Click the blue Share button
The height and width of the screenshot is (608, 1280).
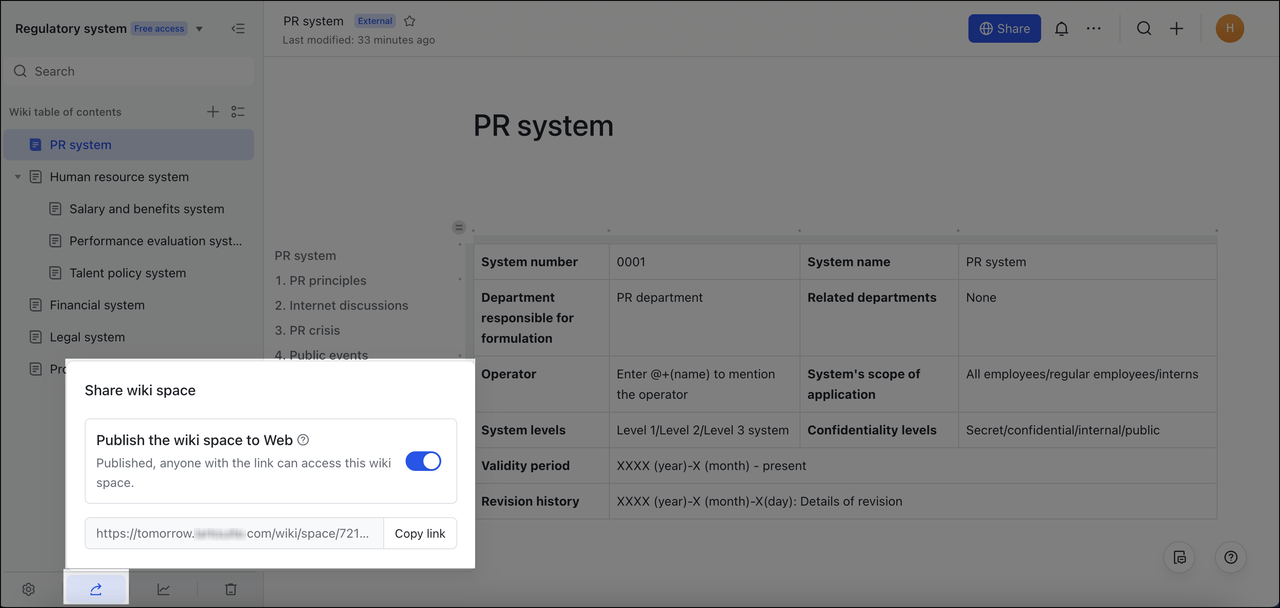point(1004,28)
